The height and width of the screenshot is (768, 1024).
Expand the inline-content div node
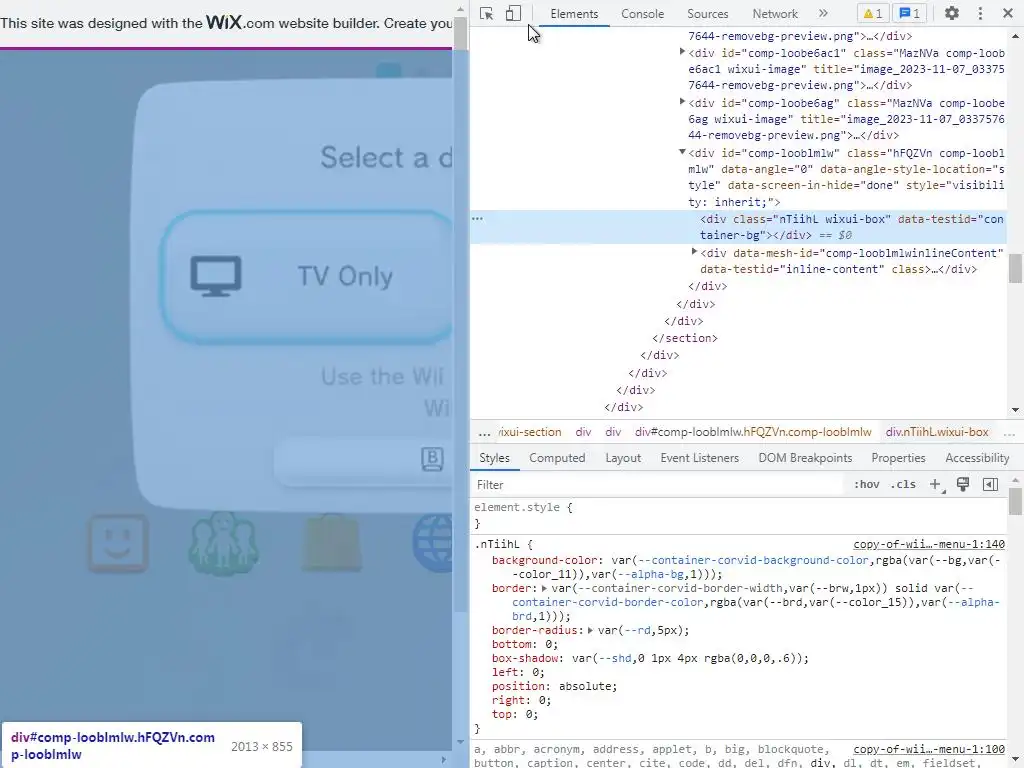[x=695, y=251]
